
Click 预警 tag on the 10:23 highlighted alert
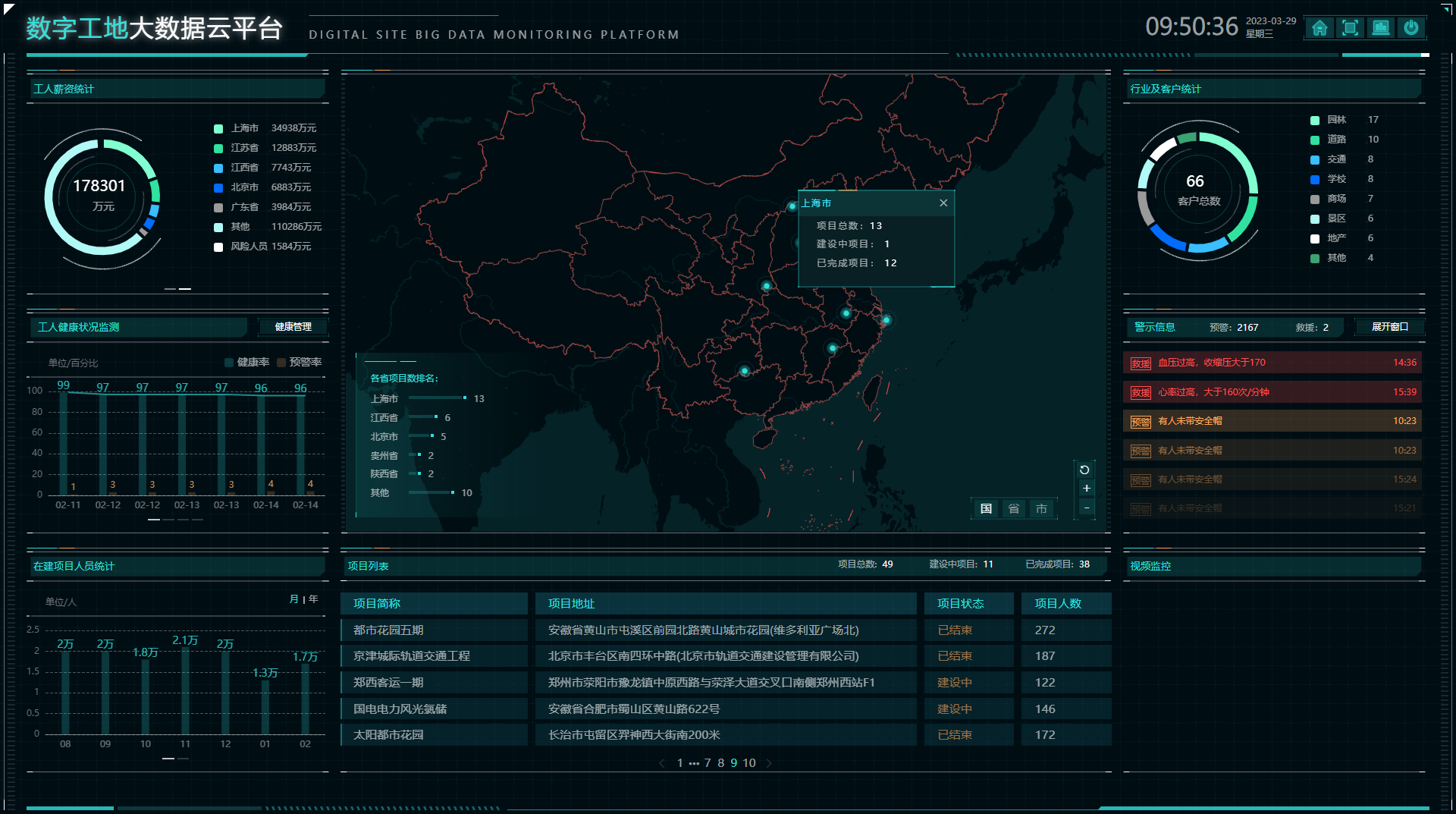tap(1141, 422)
